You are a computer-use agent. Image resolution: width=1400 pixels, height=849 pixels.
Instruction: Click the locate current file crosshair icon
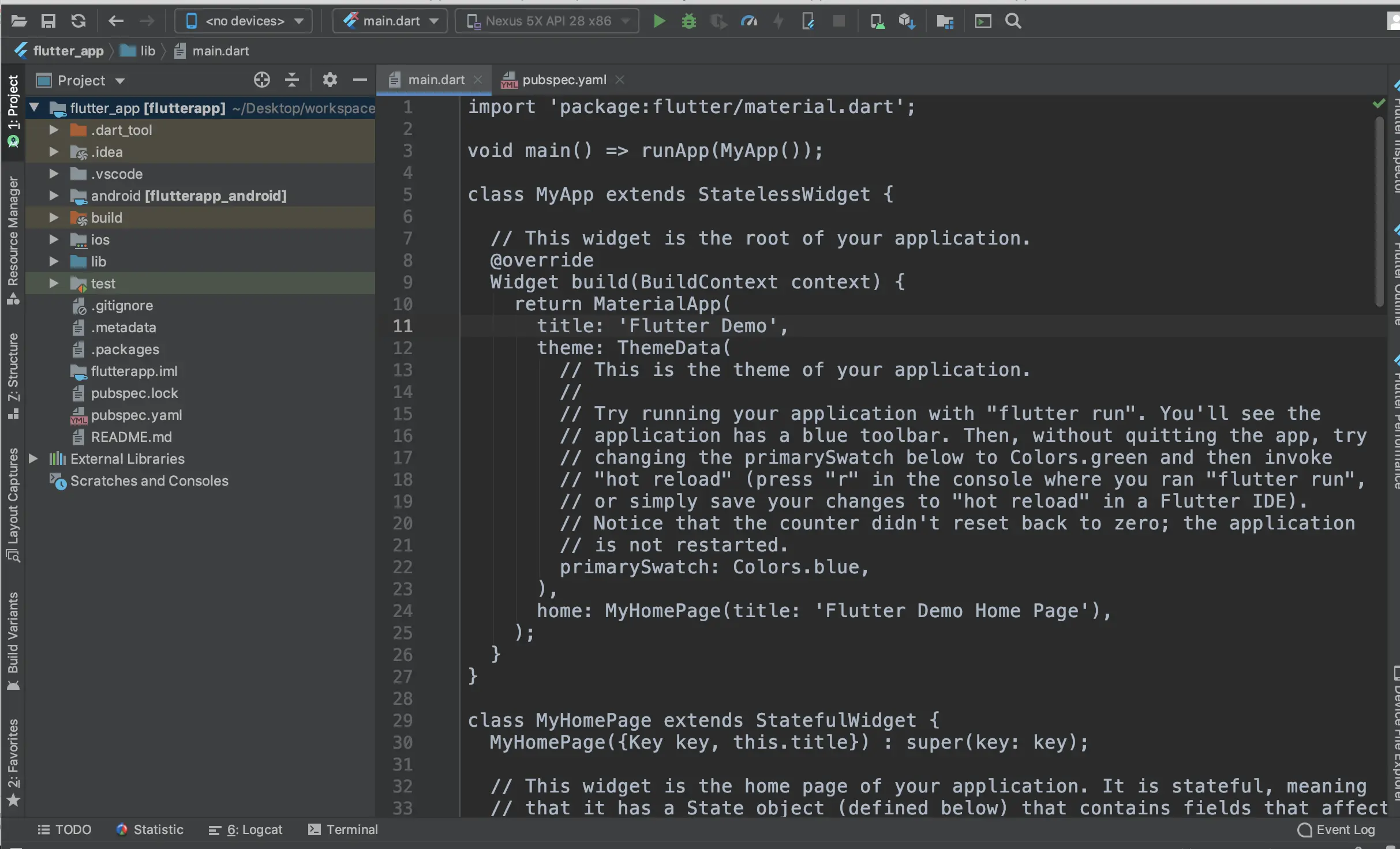[261, 80]
